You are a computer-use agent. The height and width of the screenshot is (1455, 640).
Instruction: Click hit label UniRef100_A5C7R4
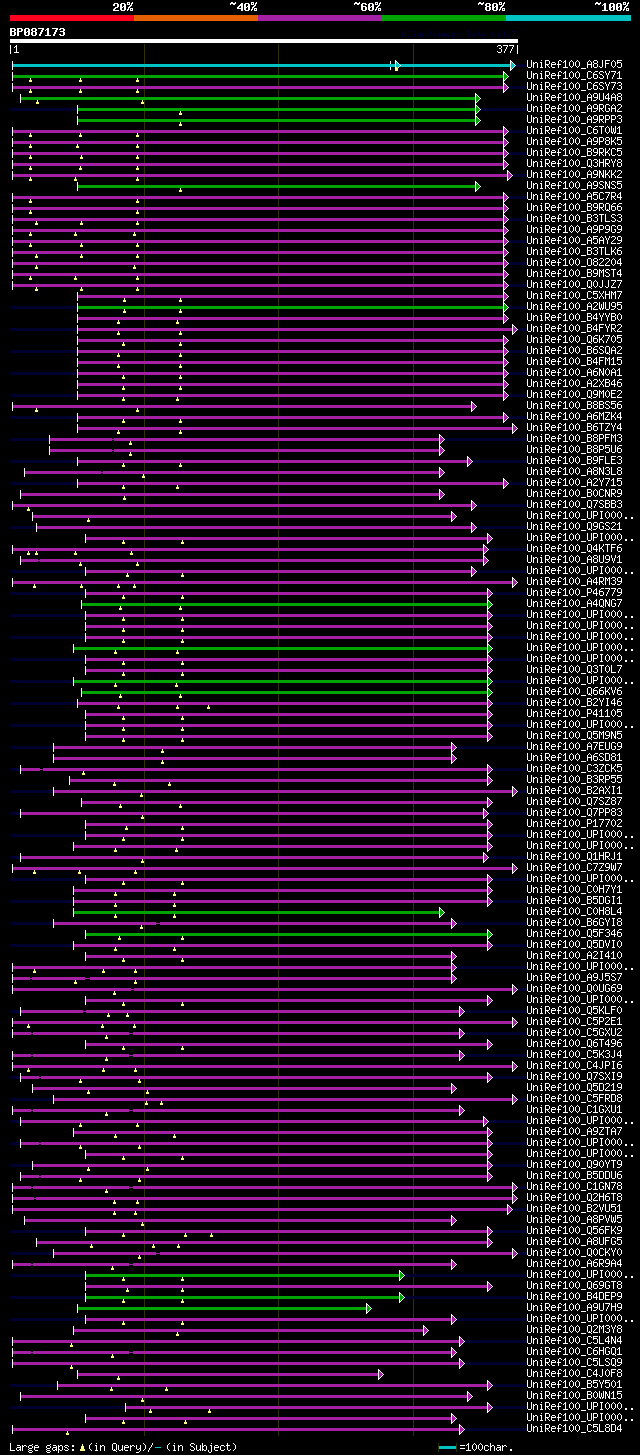(x=574, y=197)
